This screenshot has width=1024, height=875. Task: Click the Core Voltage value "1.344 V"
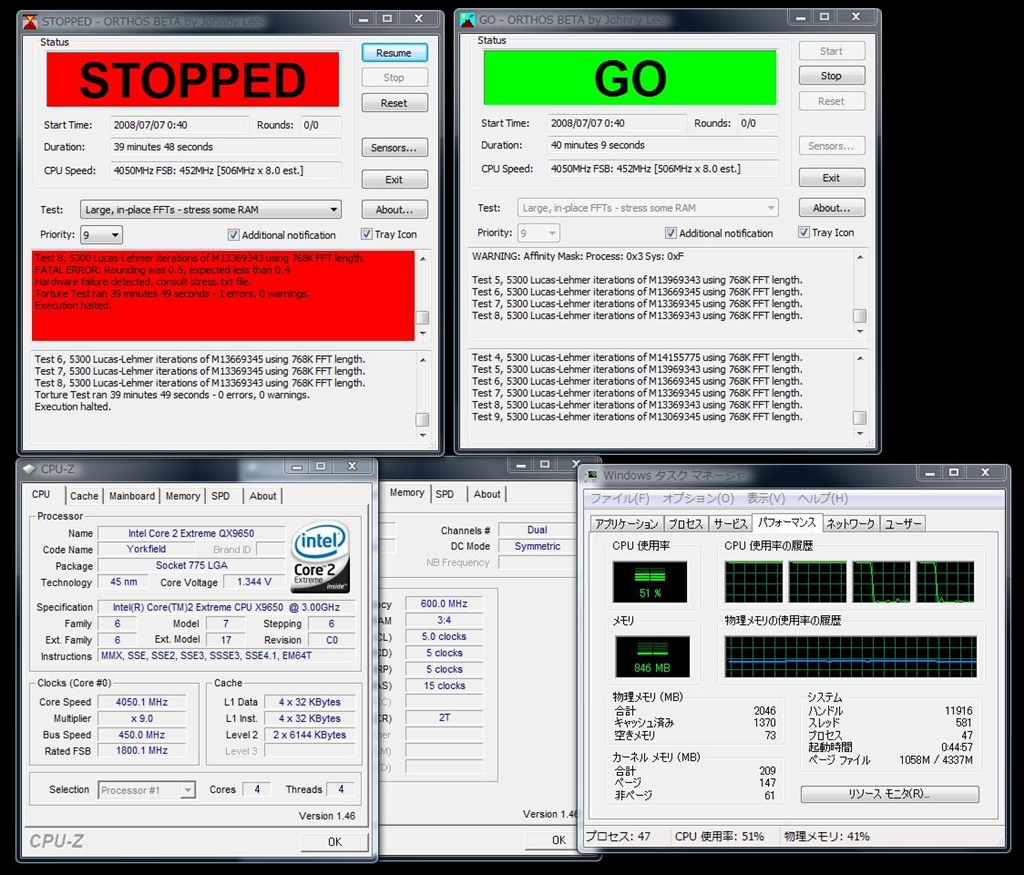click(x=254, y=582)
